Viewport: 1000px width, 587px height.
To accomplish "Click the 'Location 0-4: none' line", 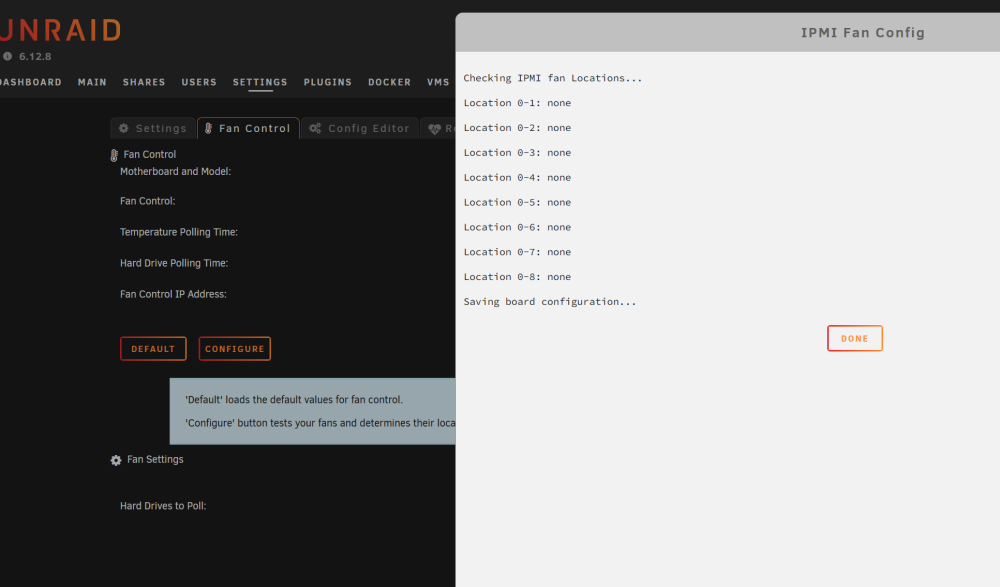I will [517, 177].
